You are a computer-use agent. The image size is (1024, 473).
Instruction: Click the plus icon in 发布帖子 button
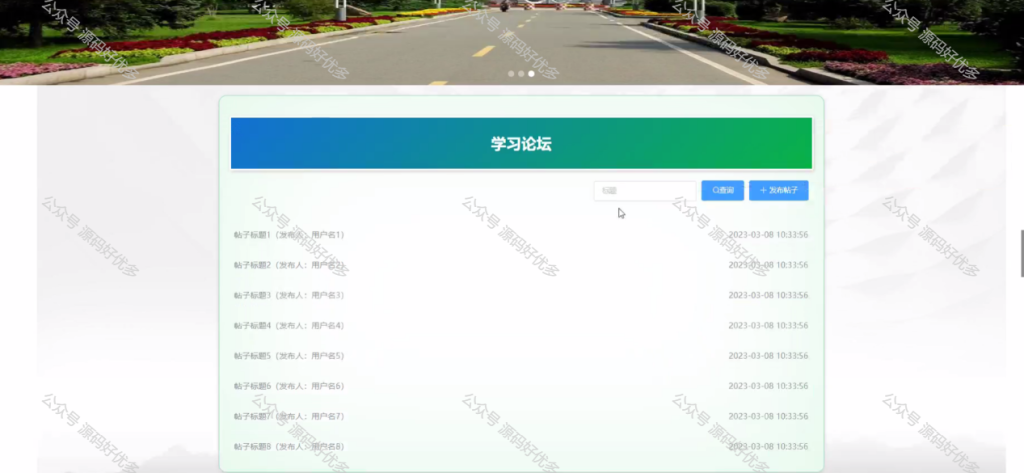[x=763, y=190]
